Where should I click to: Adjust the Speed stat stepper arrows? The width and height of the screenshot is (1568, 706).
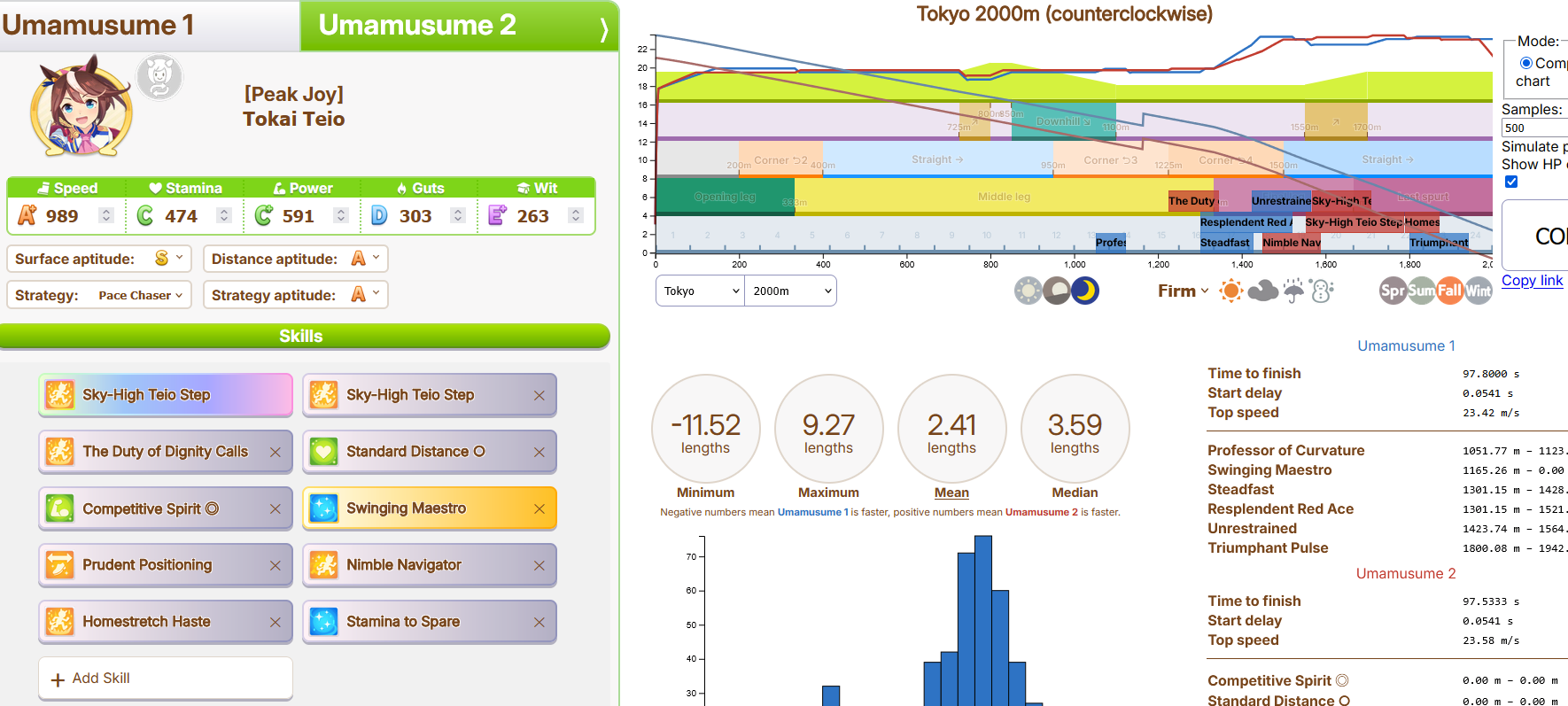coord(106,215)
